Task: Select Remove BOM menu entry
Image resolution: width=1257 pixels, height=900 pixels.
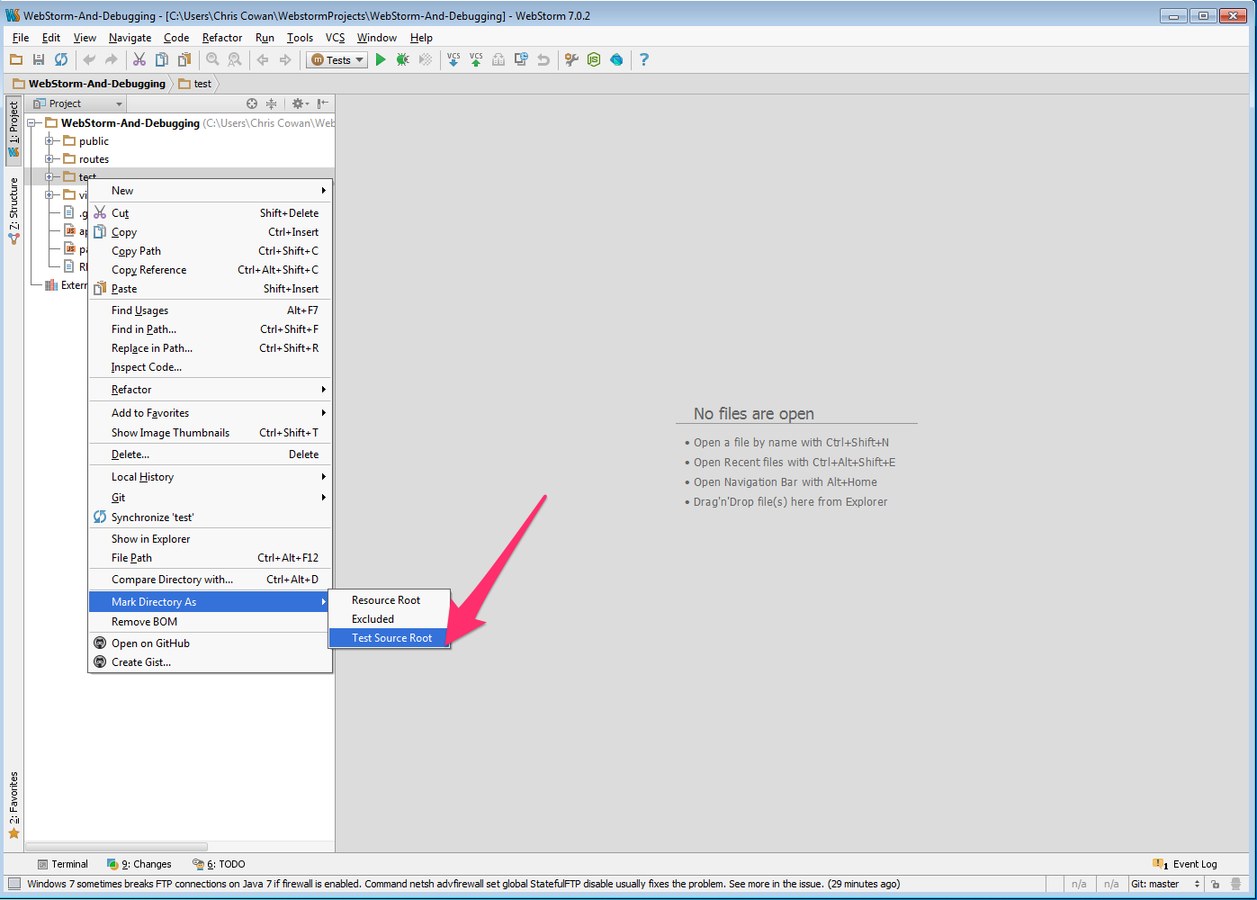Action: tap(210, 622)
